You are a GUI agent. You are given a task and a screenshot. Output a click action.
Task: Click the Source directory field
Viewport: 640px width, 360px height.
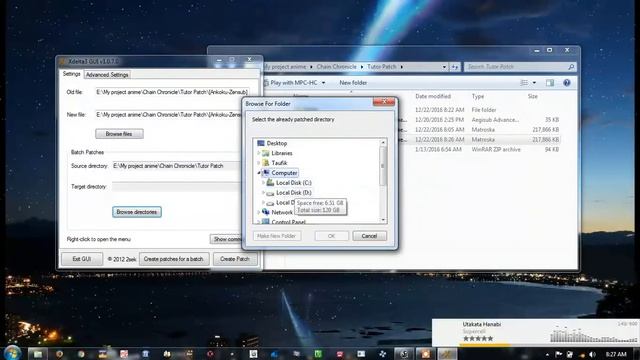pyautogui.click(x=177, y=166)
